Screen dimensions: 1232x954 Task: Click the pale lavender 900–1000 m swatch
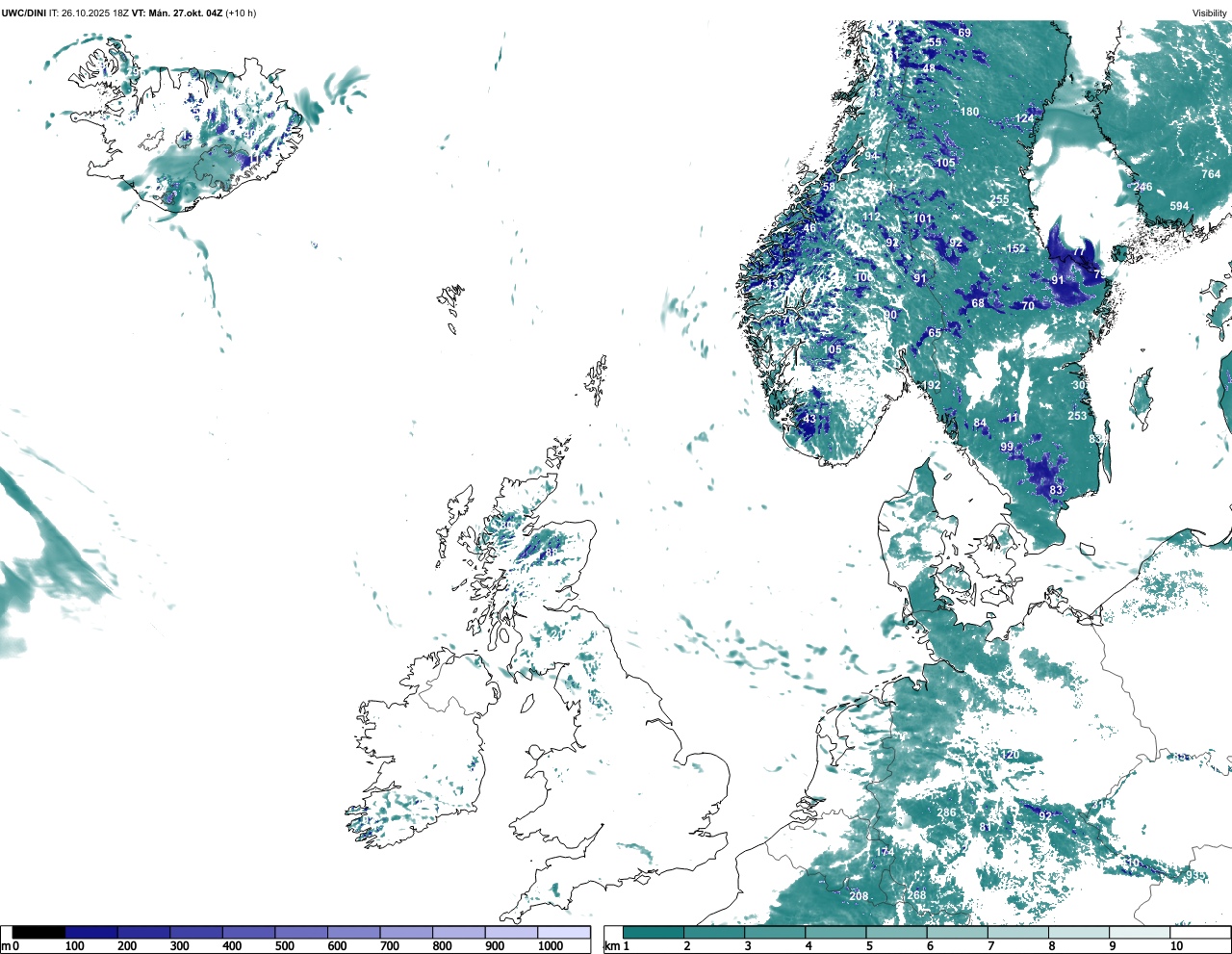511,932
